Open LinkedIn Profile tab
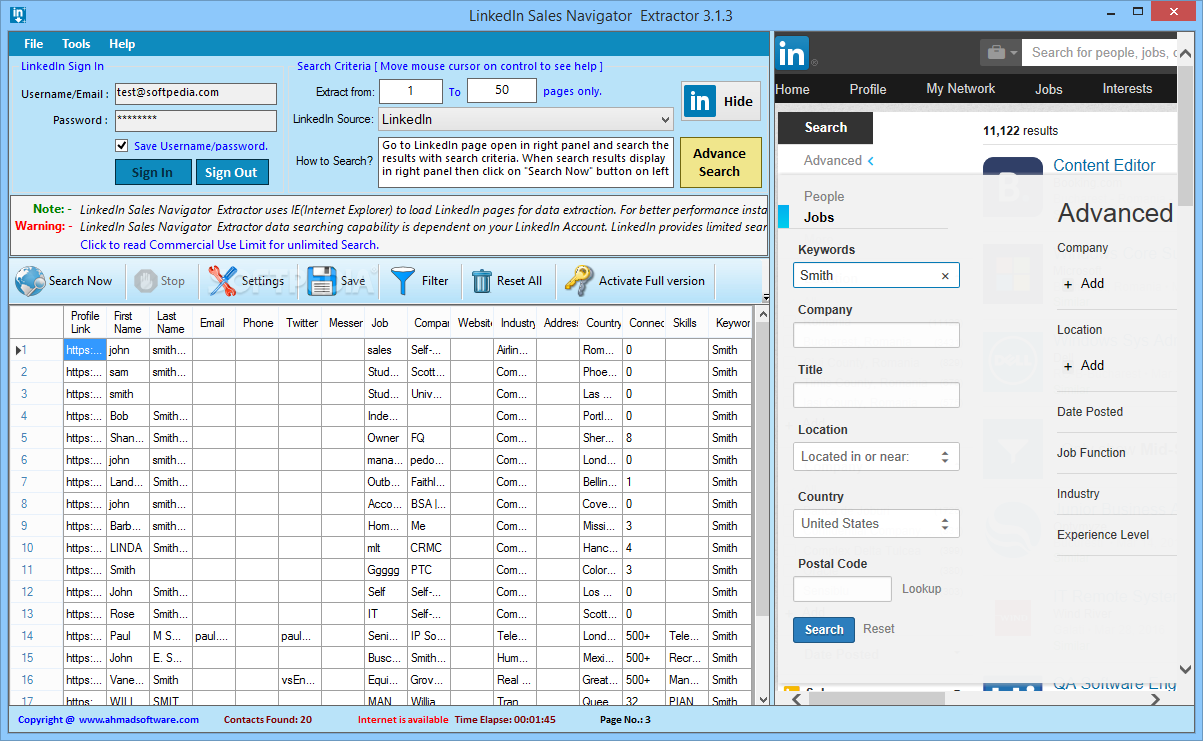 tap(868, 89)
